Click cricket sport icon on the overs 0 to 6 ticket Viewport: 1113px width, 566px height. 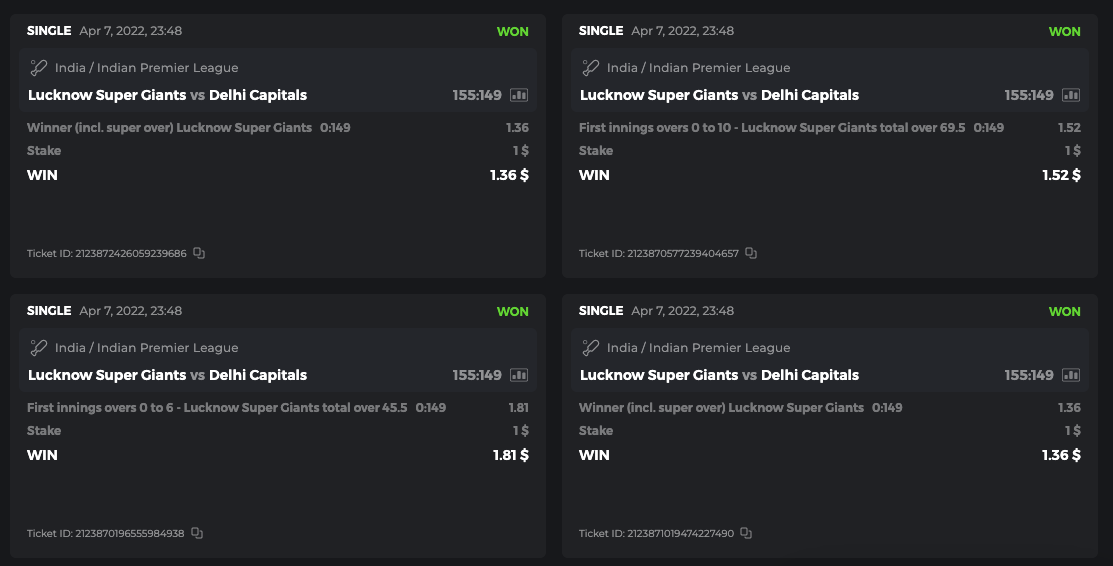coord(39,348)
